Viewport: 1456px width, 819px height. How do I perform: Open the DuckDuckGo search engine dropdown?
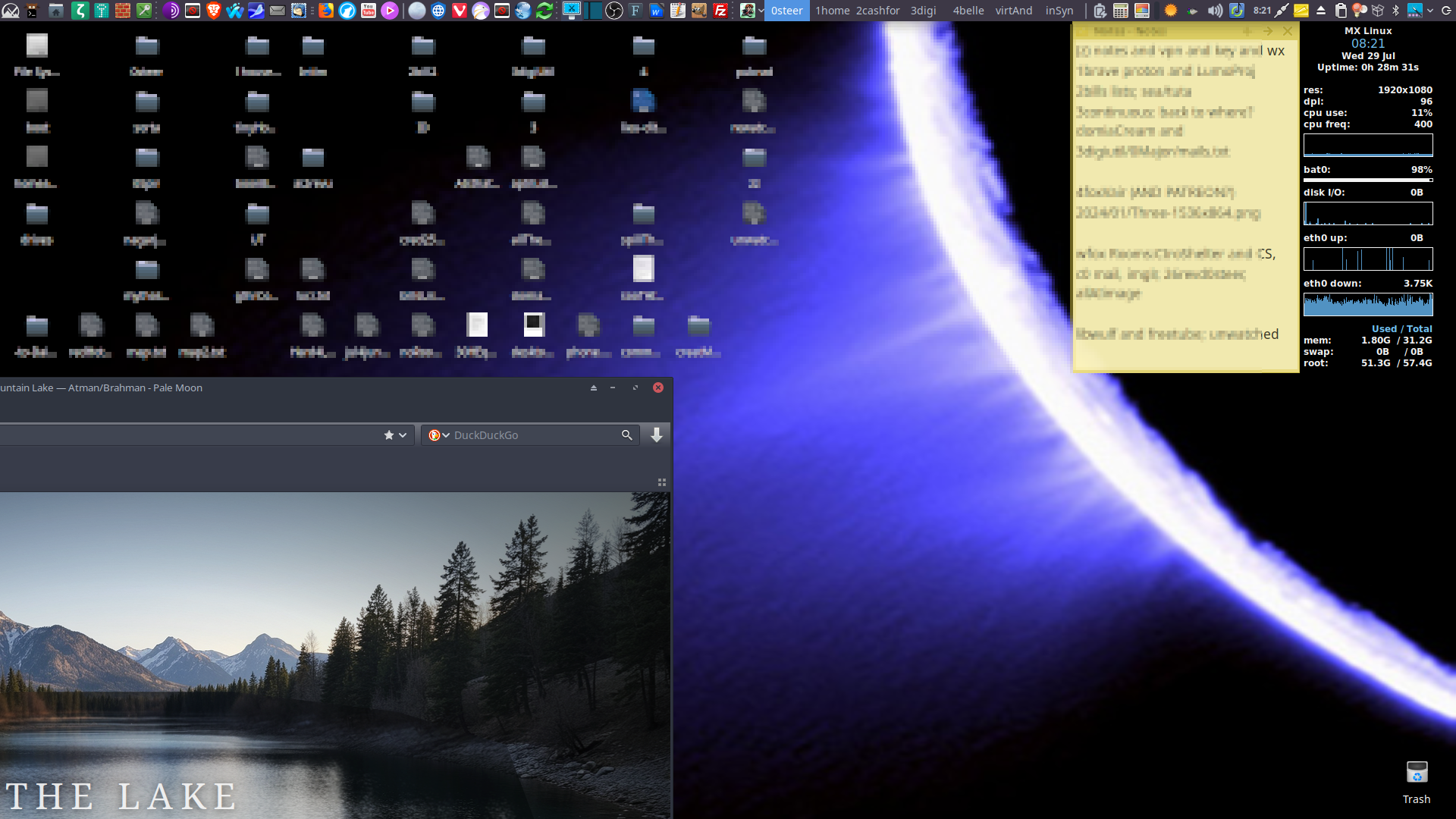[x=439, y=435]
